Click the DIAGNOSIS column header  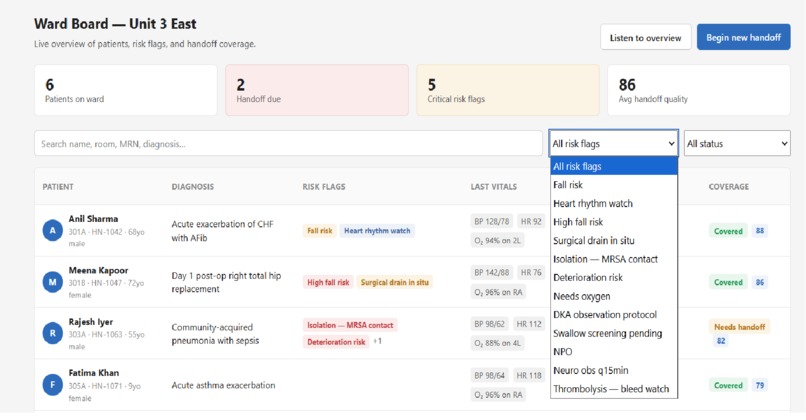[x=193, y=187]
